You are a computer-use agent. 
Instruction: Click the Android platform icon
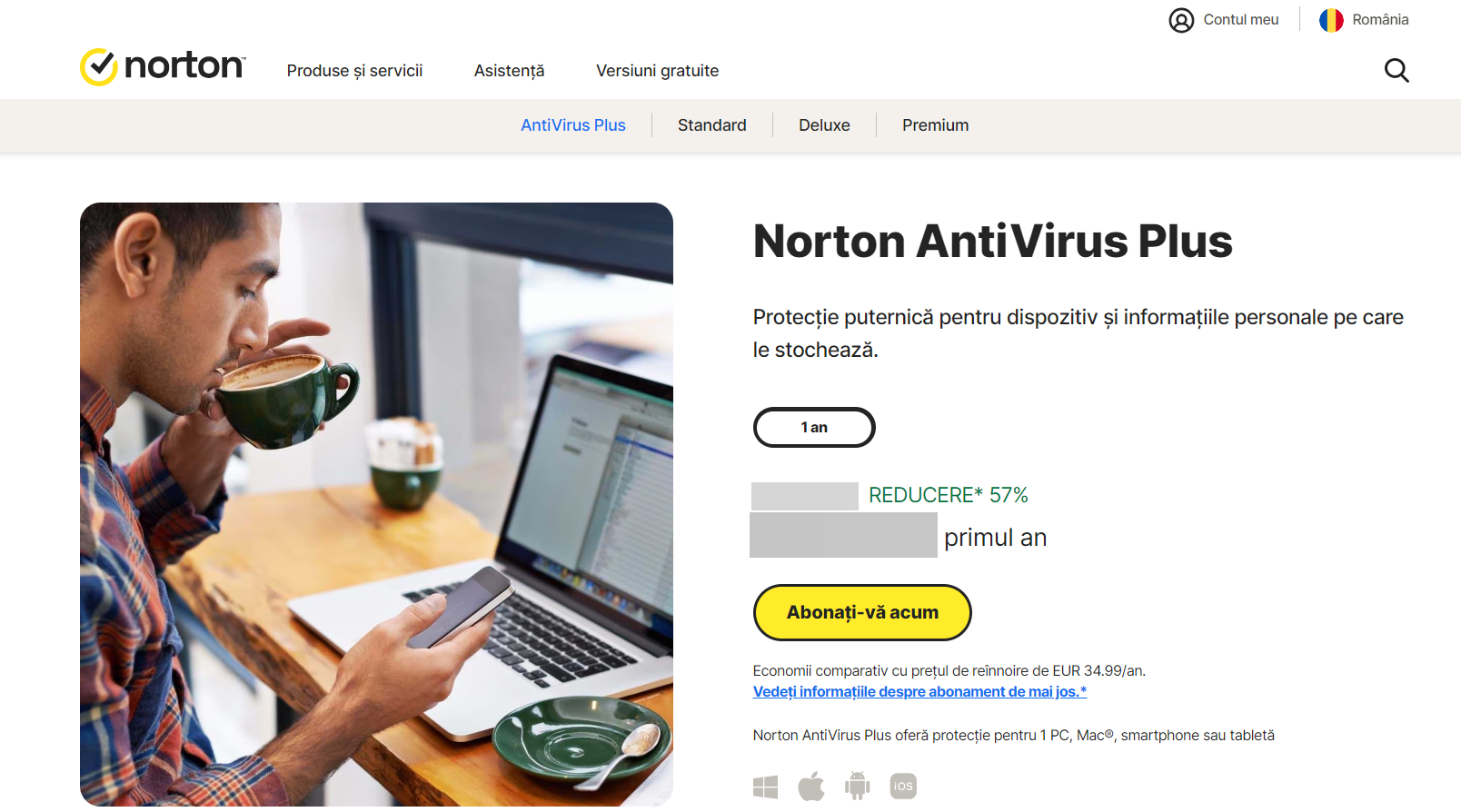857,786
